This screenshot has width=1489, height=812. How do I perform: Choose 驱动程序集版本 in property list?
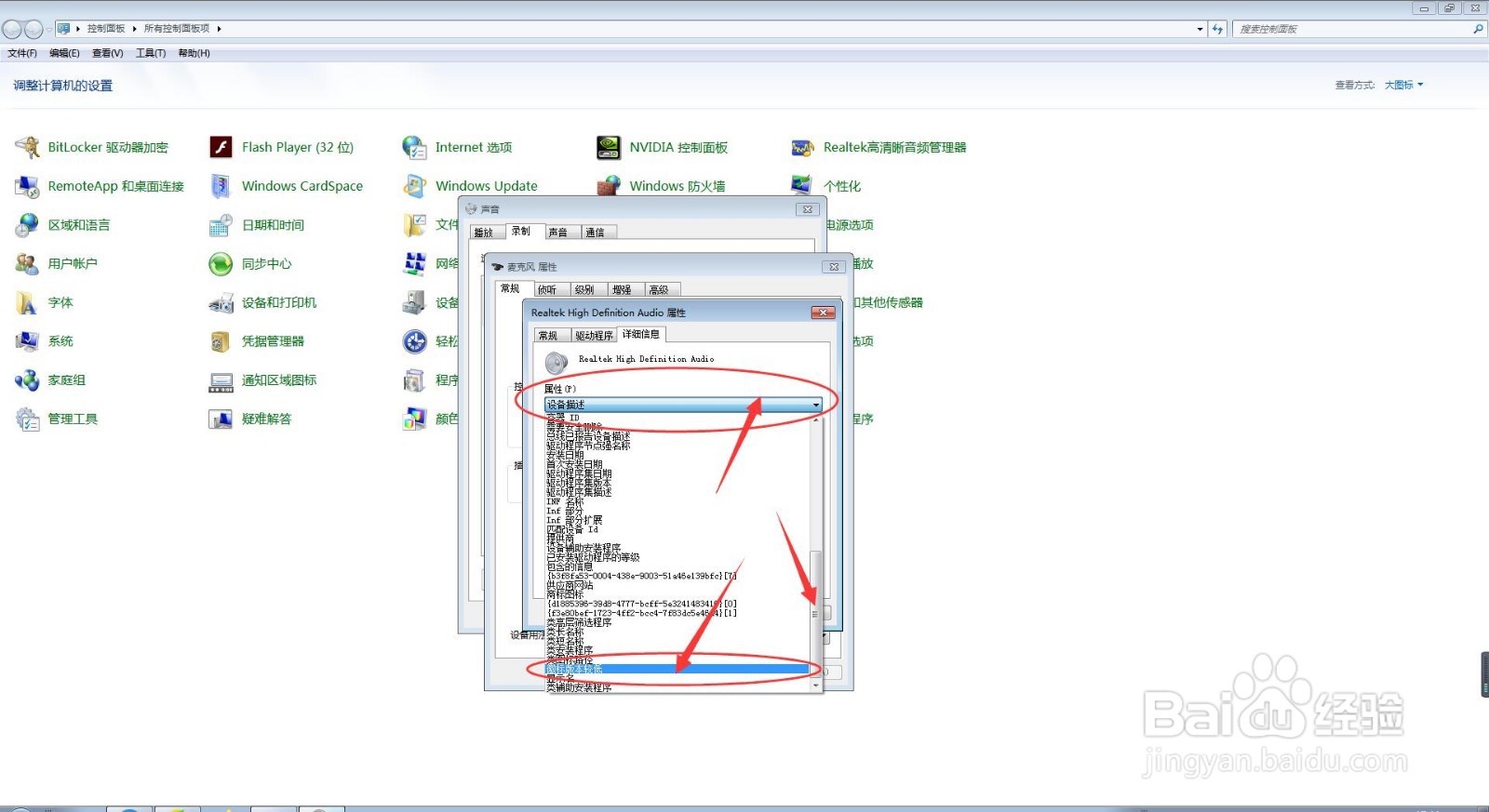(579, 484)
